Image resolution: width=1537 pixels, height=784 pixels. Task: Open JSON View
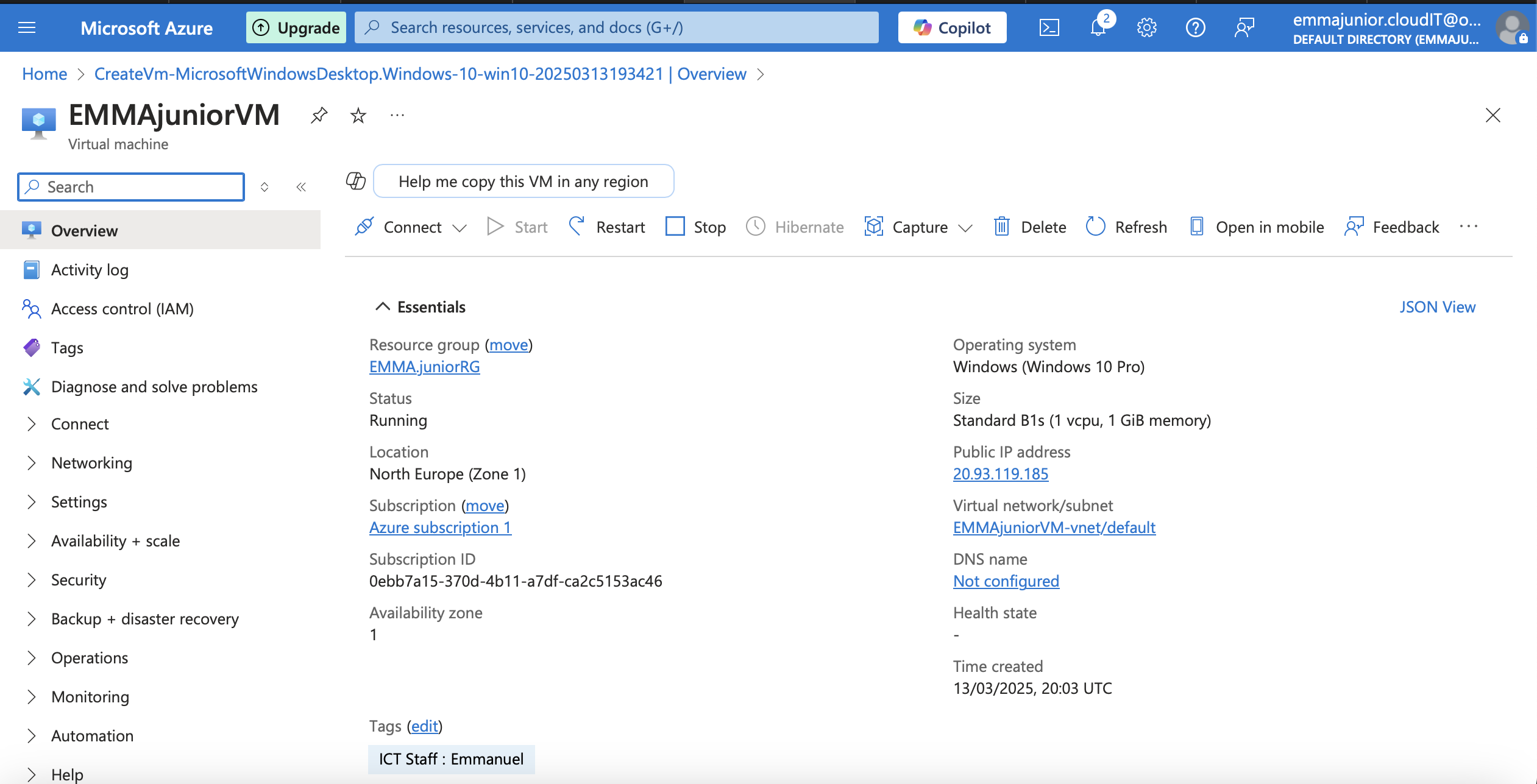click(1438, 307)
